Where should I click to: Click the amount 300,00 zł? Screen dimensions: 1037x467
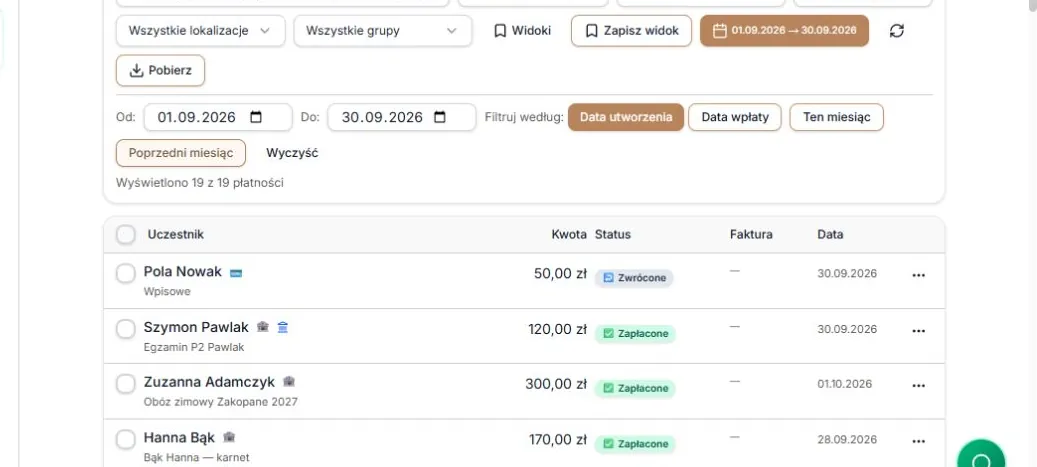coord(556,384)
